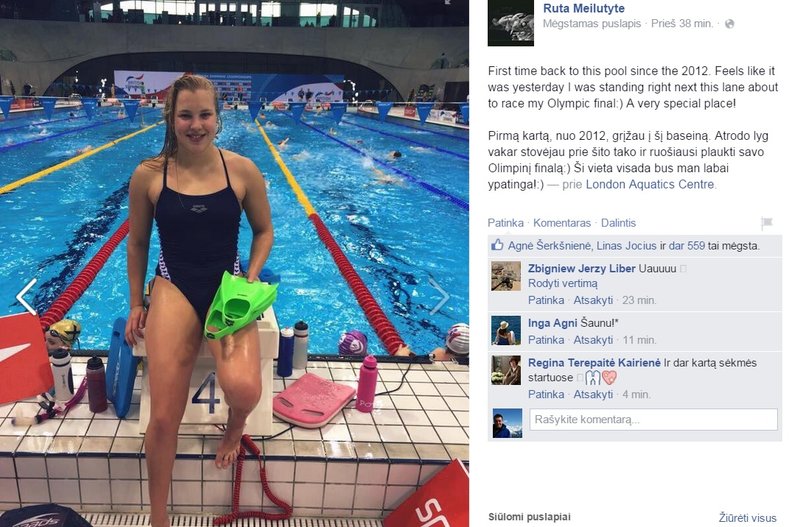Click Patinka under the post
This screenshot has height=527, width=800.
tap(505, 223)
